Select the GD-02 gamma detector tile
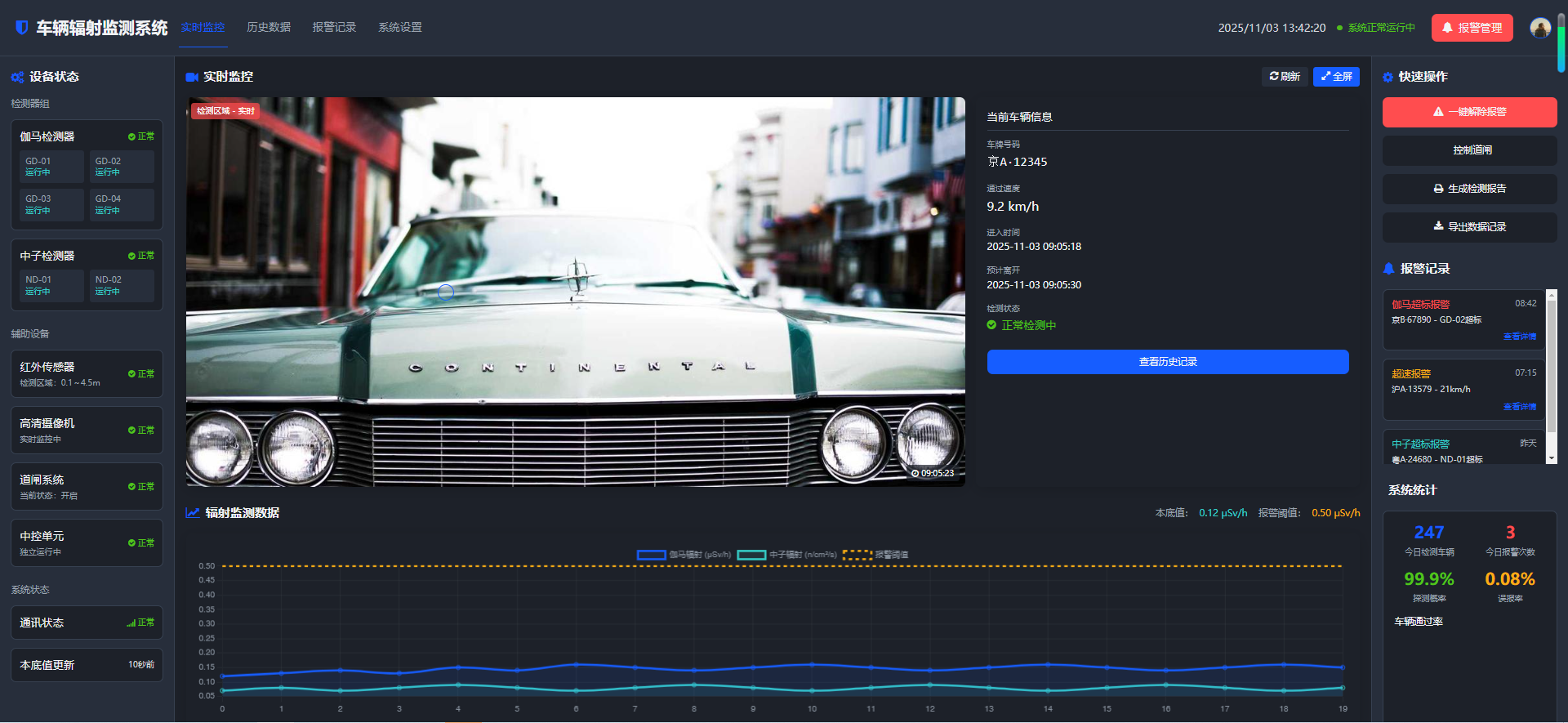Screen dimensions: 1568x723 click(x=120, y=167)
